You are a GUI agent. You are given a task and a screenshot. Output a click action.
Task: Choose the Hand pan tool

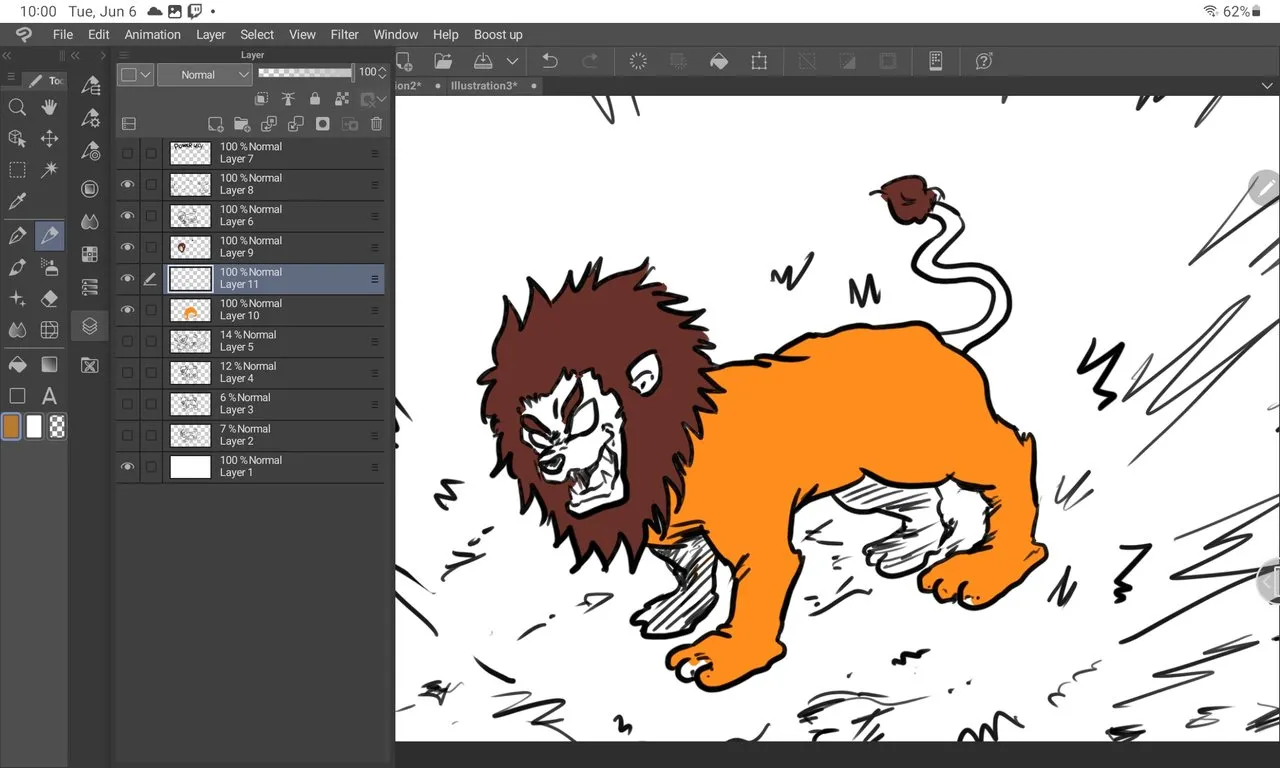pos(49,107)
